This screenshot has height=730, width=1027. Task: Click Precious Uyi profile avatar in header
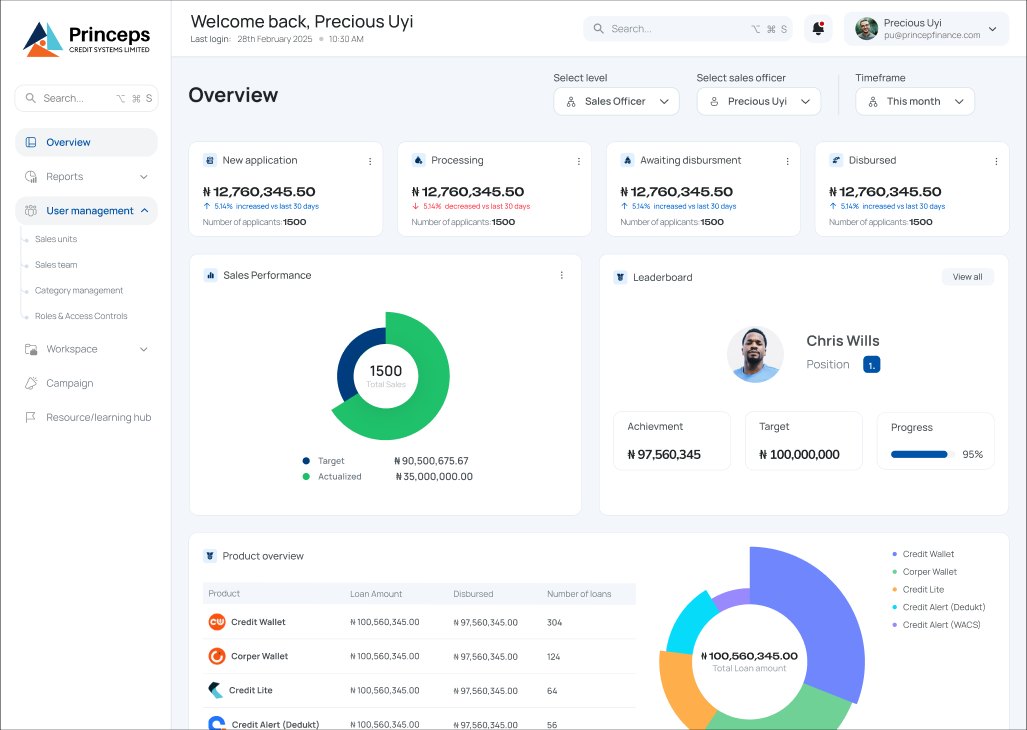coord(867,29)
